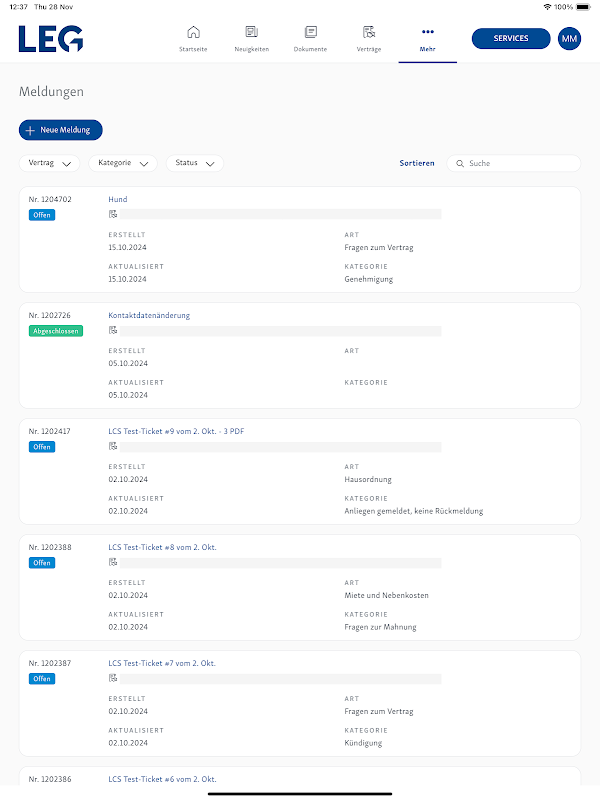Click ticket number Nr. 1202726
The height and width of the screenshot is (800, 600).
click(50, 315)
